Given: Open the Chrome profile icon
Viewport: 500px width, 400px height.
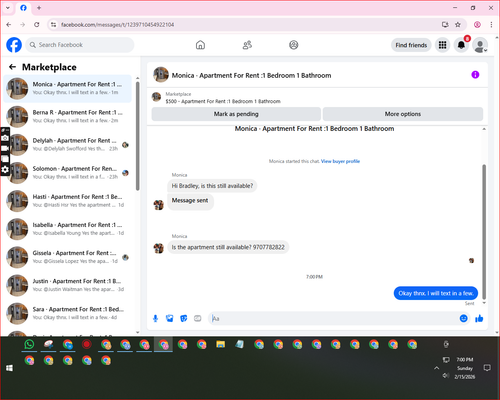Looking at the screenshot, I should [x=477, y=25].
